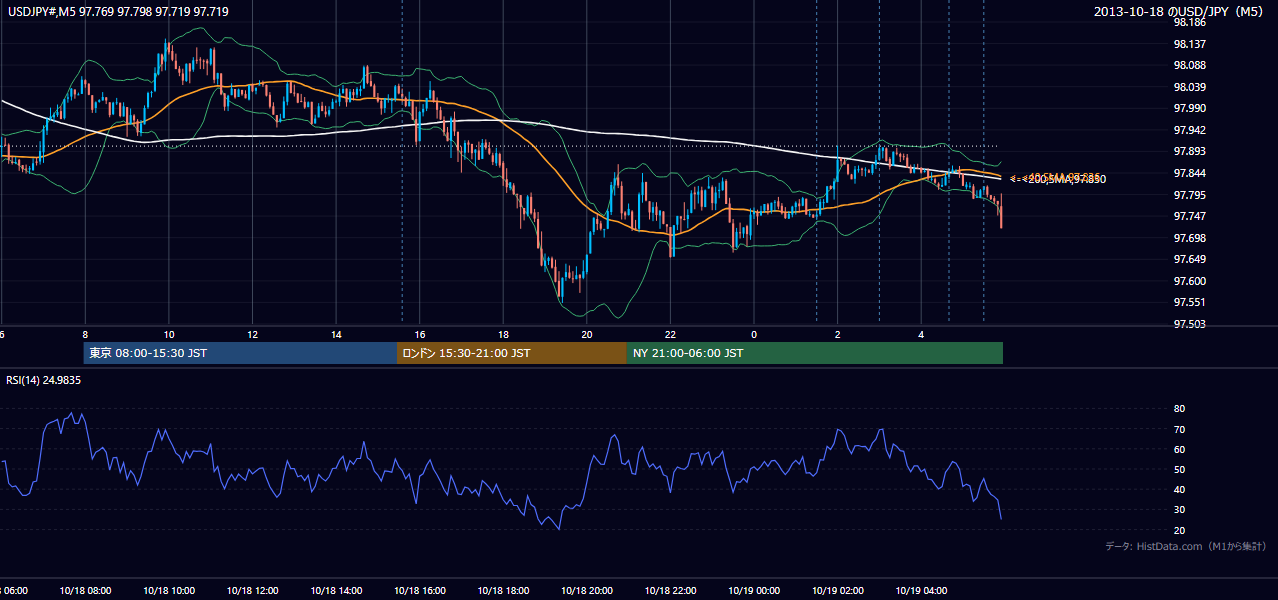Click price axis label 98.137
Screen dimensions: 1278x600
click(x=1190, y=44)
